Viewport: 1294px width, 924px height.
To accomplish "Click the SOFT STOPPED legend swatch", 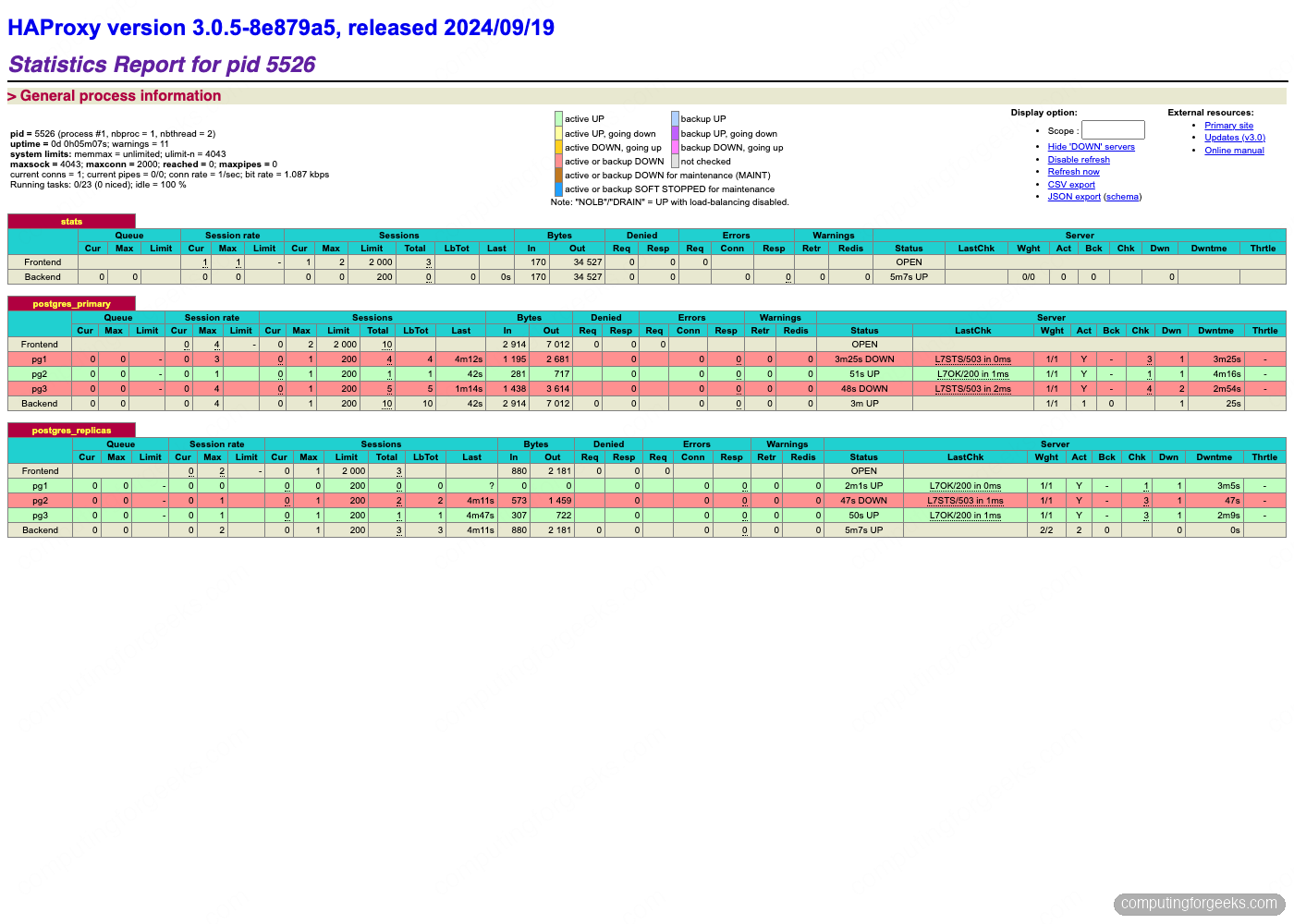I will pyautogui.click(x=558, y=188).
